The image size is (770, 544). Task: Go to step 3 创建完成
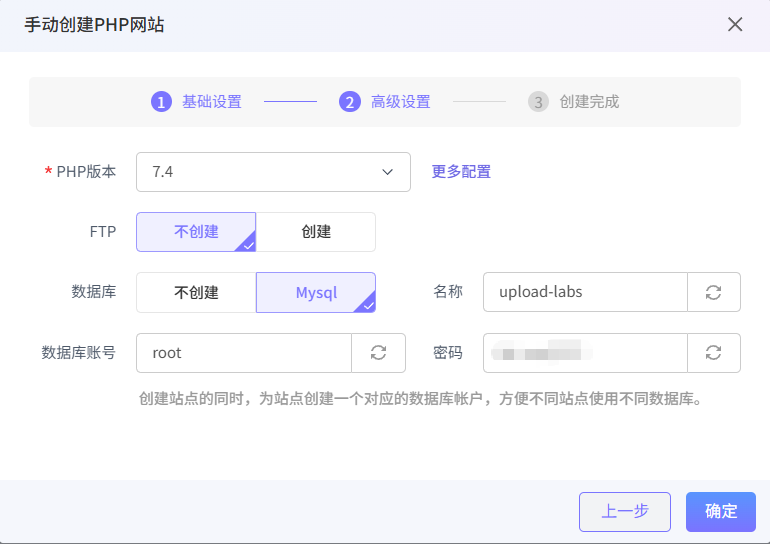pyautogui.click(x=573, y=102)
